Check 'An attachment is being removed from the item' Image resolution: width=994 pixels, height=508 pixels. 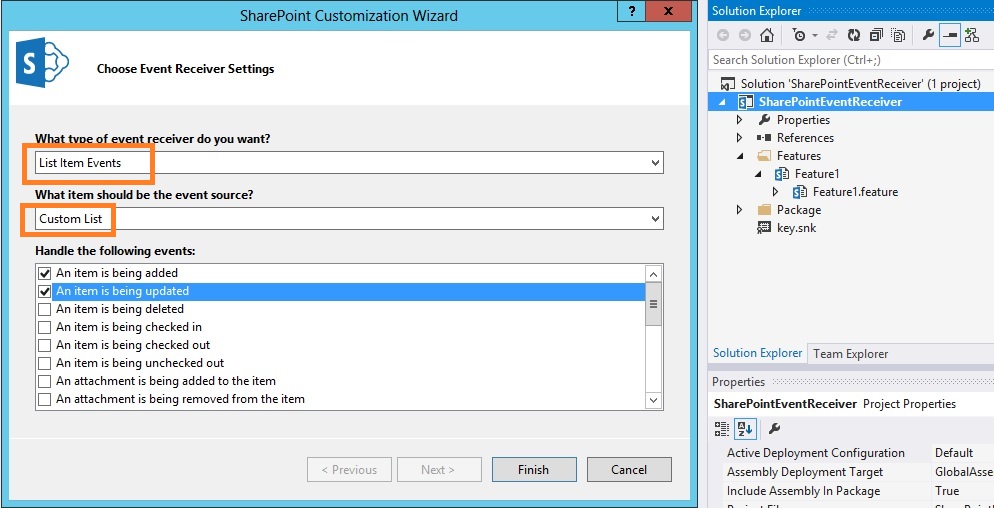44,400
